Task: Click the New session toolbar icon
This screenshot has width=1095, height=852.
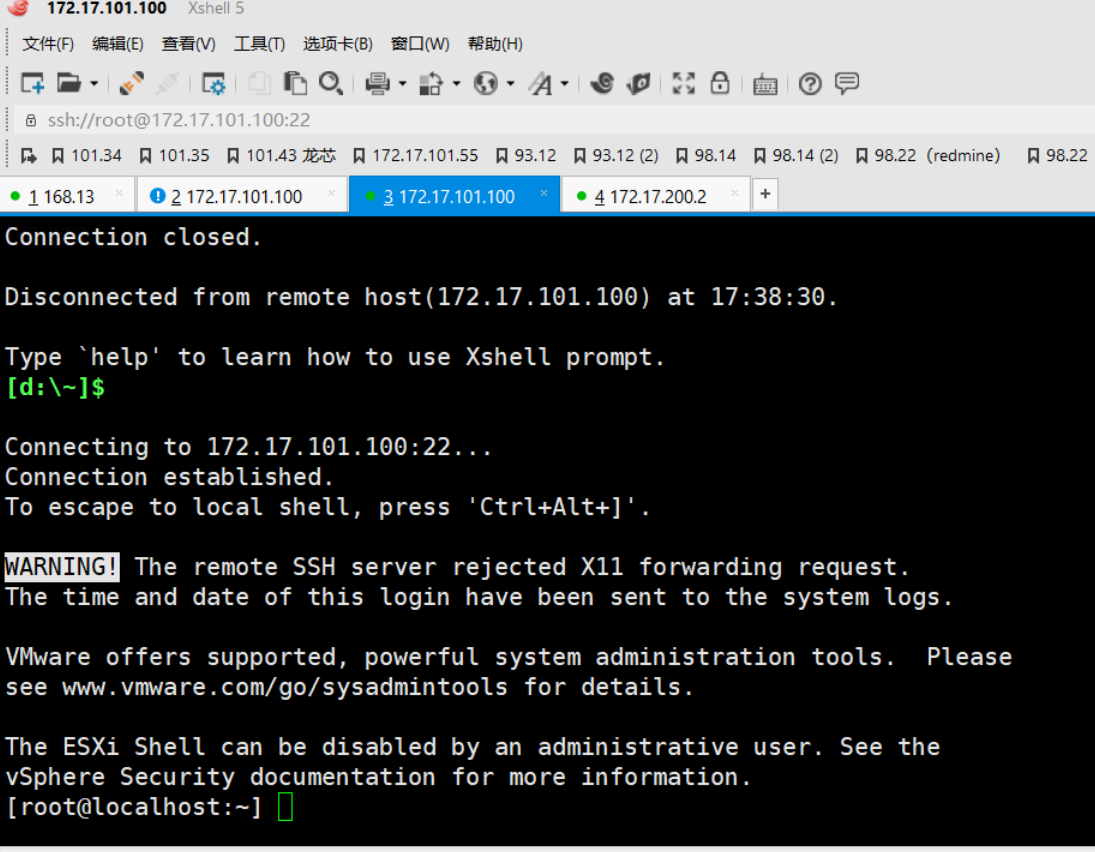Action: 32,84
